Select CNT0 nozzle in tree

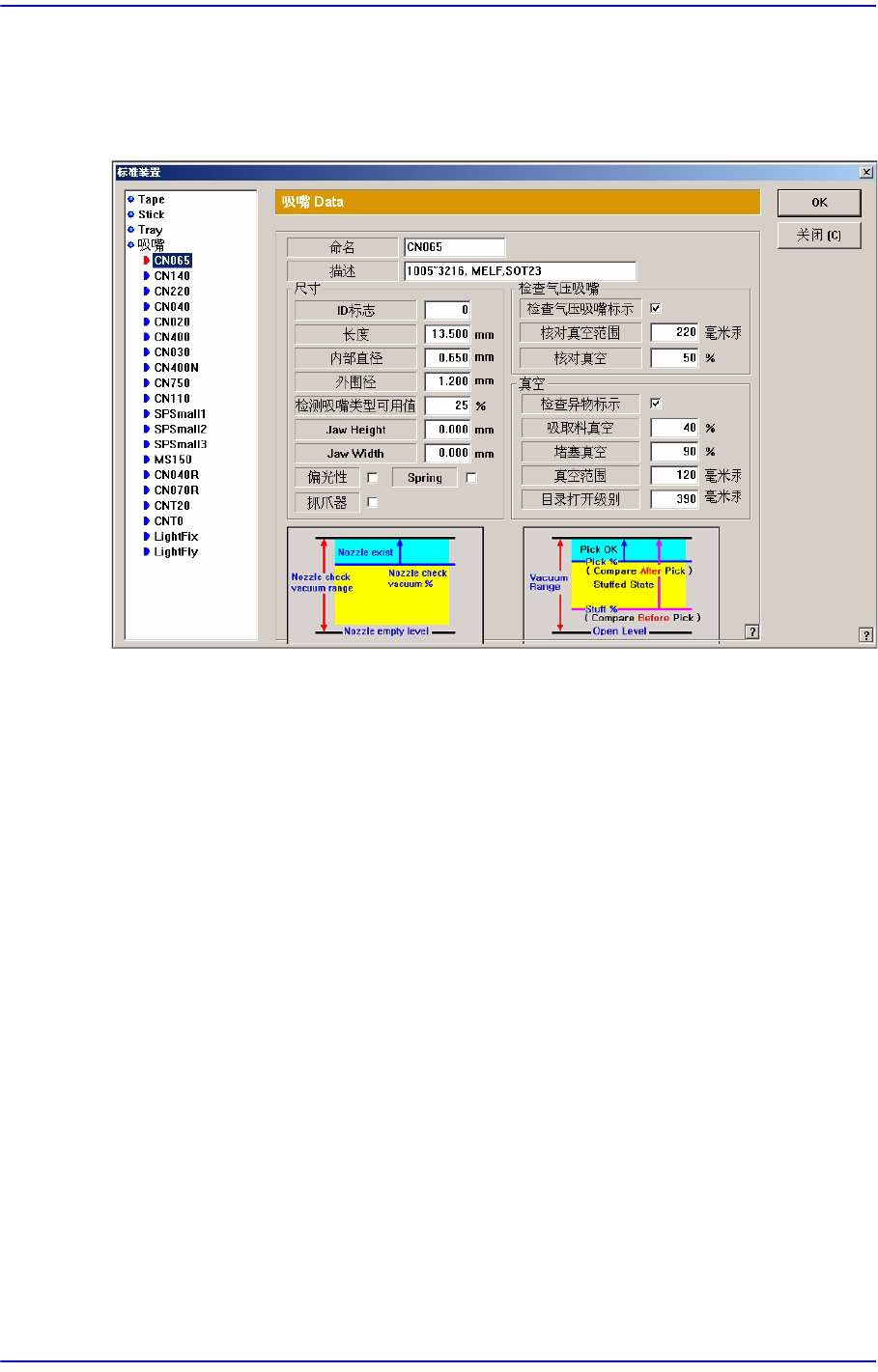[168, 521]
